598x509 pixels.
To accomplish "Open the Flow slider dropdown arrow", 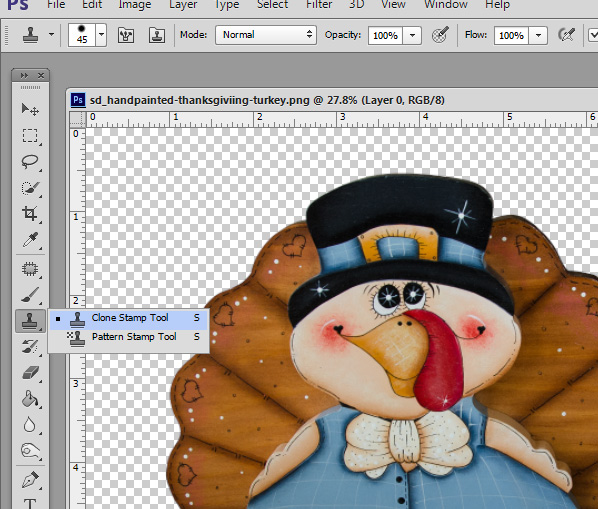I will pyautogui.click(x=539, y=35).
